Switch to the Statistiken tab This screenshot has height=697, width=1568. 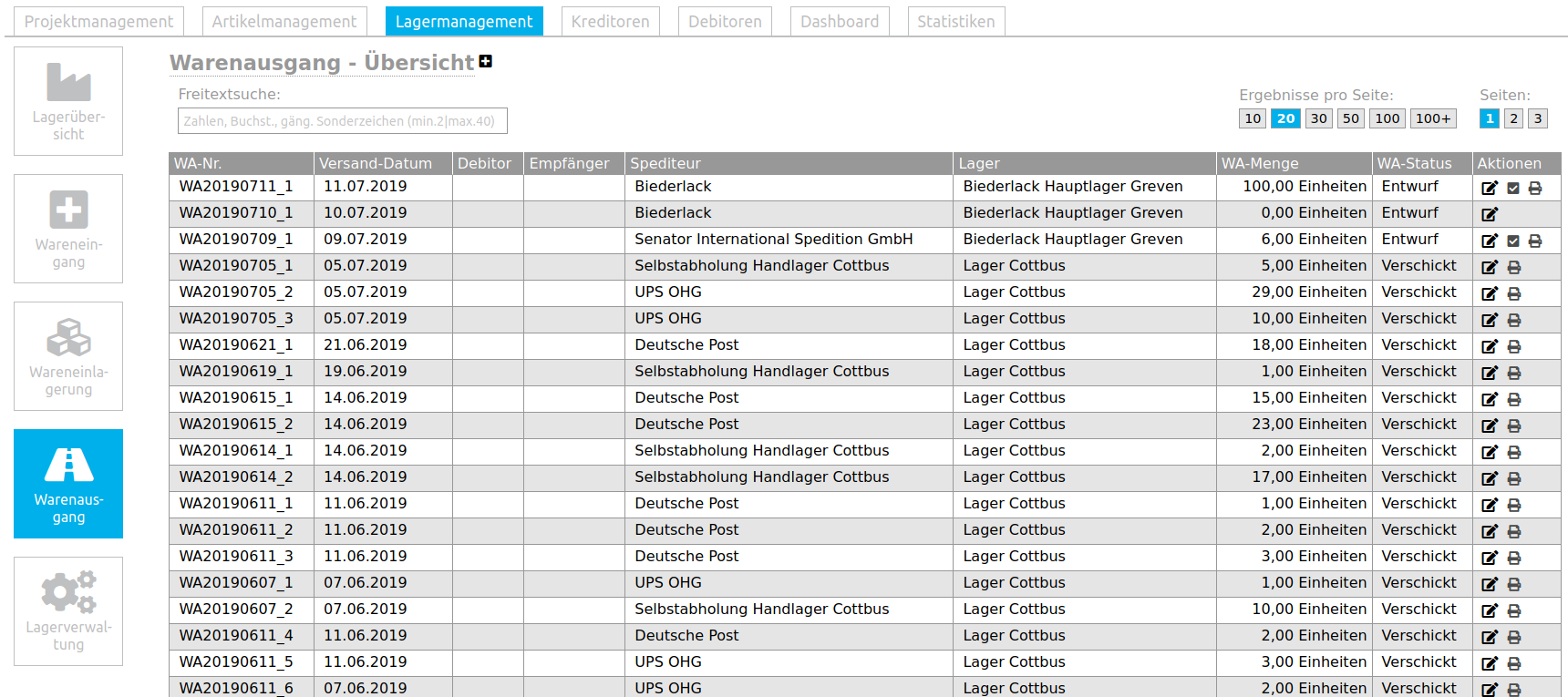tap(956, 21)
